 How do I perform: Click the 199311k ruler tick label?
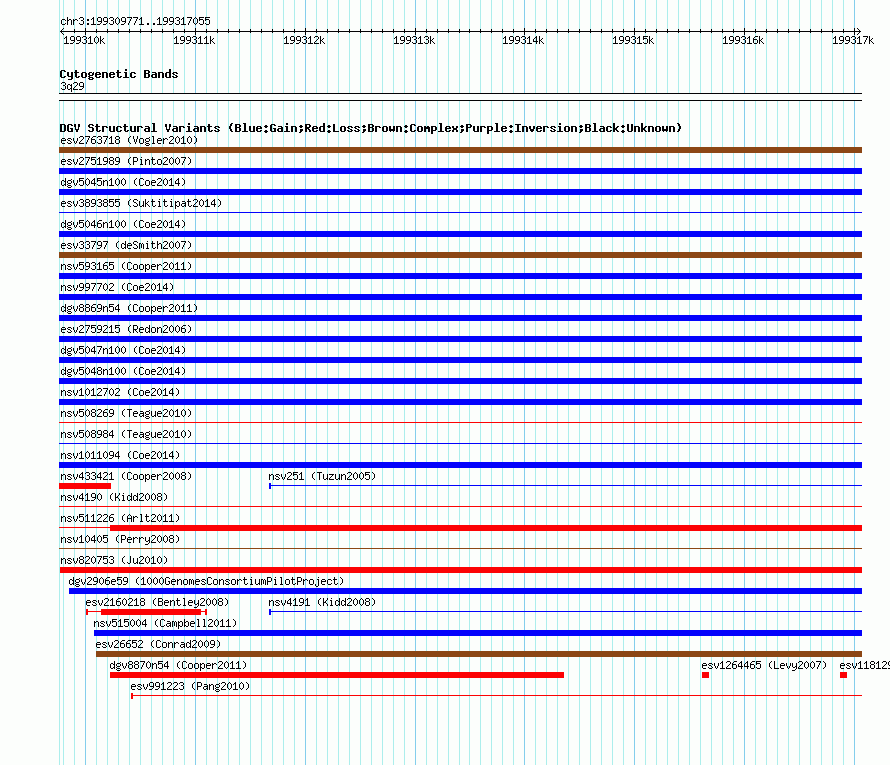point(194,40)
